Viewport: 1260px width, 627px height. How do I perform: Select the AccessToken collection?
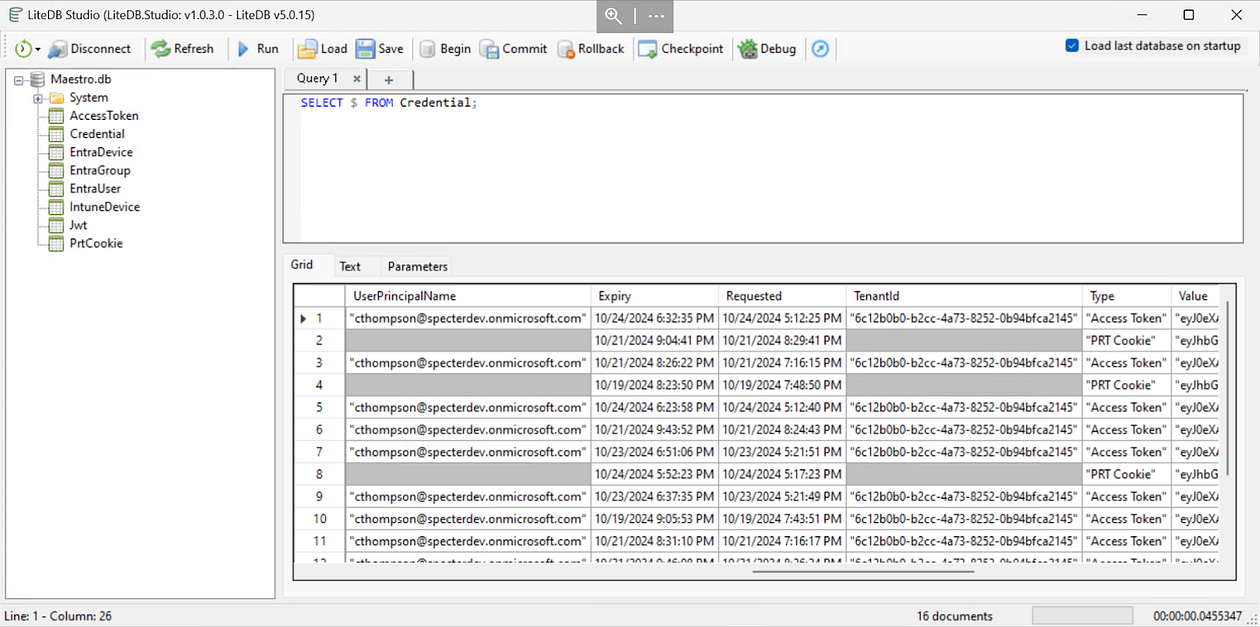(104, 116)
